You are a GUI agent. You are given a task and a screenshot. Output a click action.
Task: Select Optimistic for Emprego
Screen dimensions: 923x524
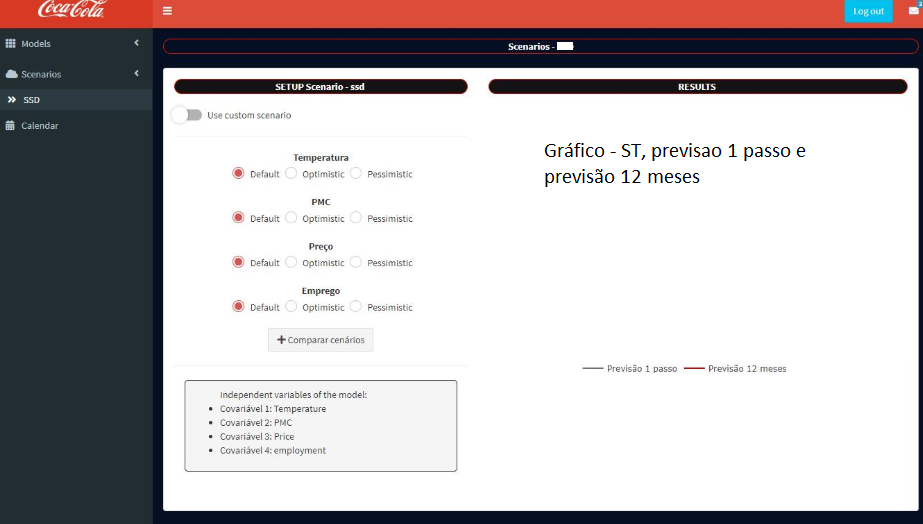point(291,306)
